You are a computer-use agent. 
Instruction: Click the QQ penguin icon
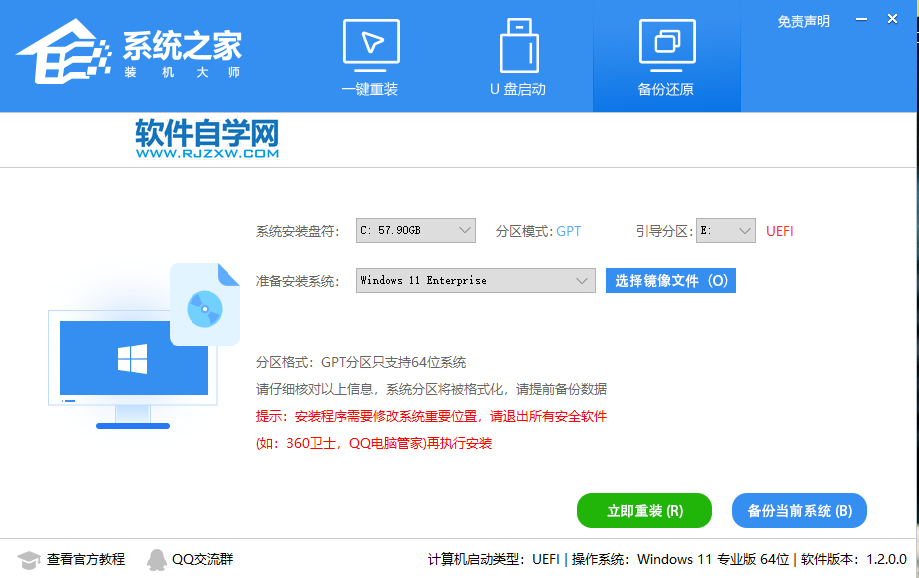(x=156, y=560)
